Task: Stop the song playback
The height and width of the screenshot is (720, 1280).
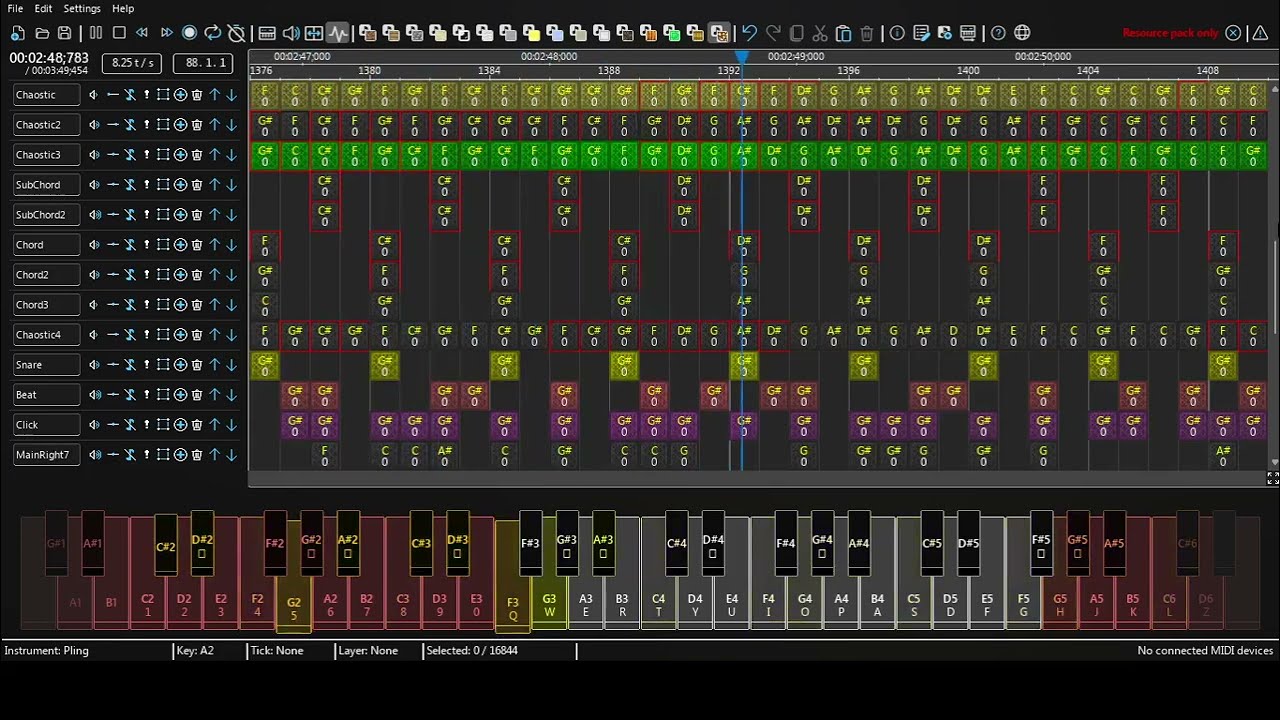Action: [x=119, y=33]
